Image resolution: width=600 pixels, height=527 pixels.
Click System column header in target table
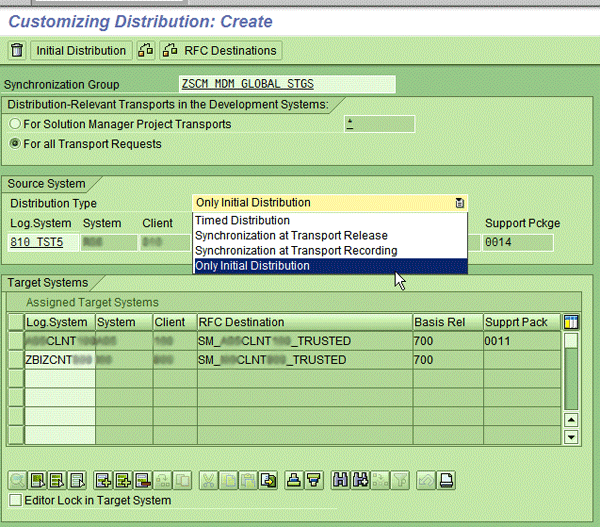[x=124, y=322]
